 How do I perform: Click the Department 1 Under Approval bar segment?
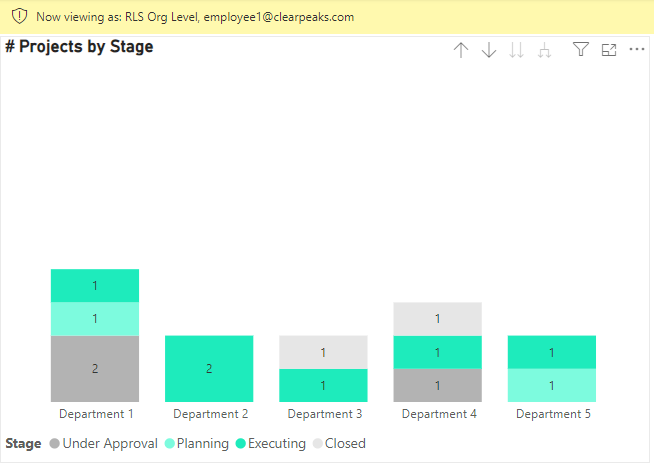tap(95, 368)
